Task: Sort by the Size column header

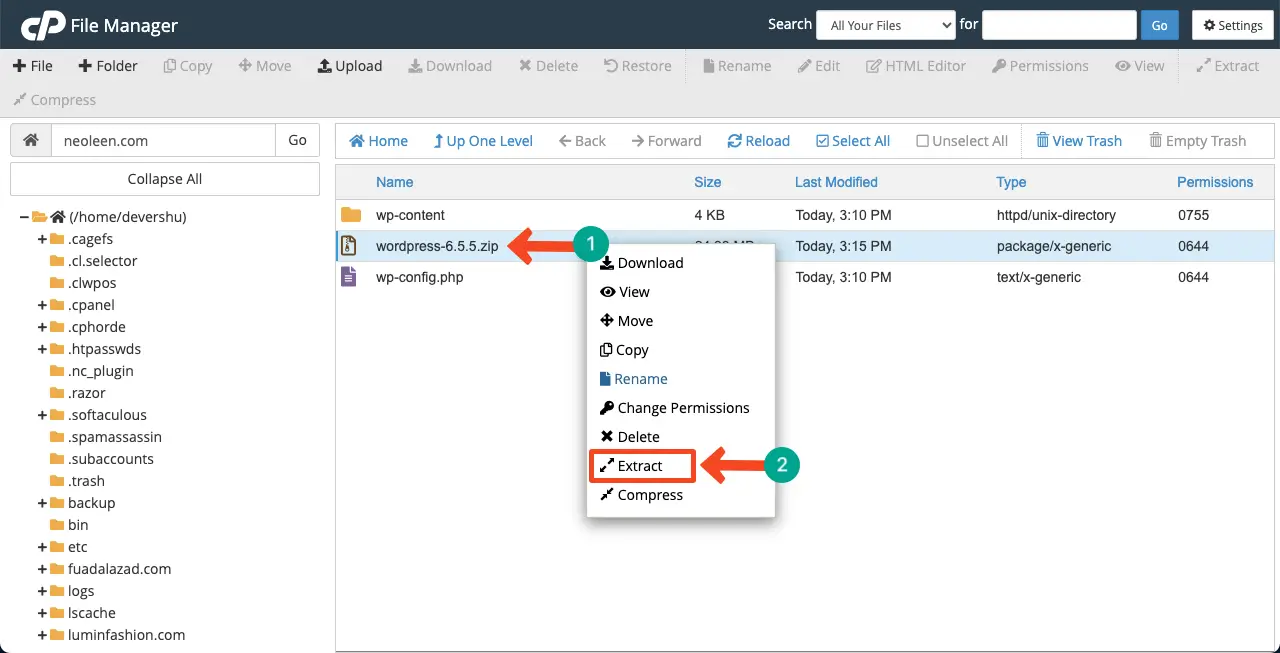Action: [x=708, y=182]
